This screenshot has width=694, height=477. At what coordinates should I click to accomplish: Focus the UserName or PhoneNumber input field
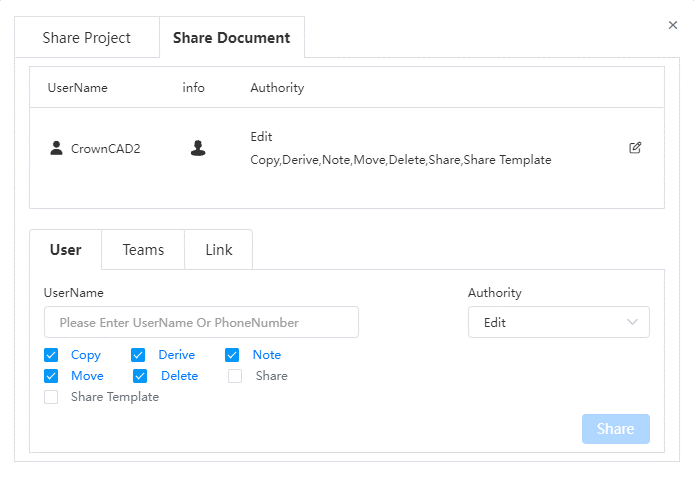tap(201, 322)
